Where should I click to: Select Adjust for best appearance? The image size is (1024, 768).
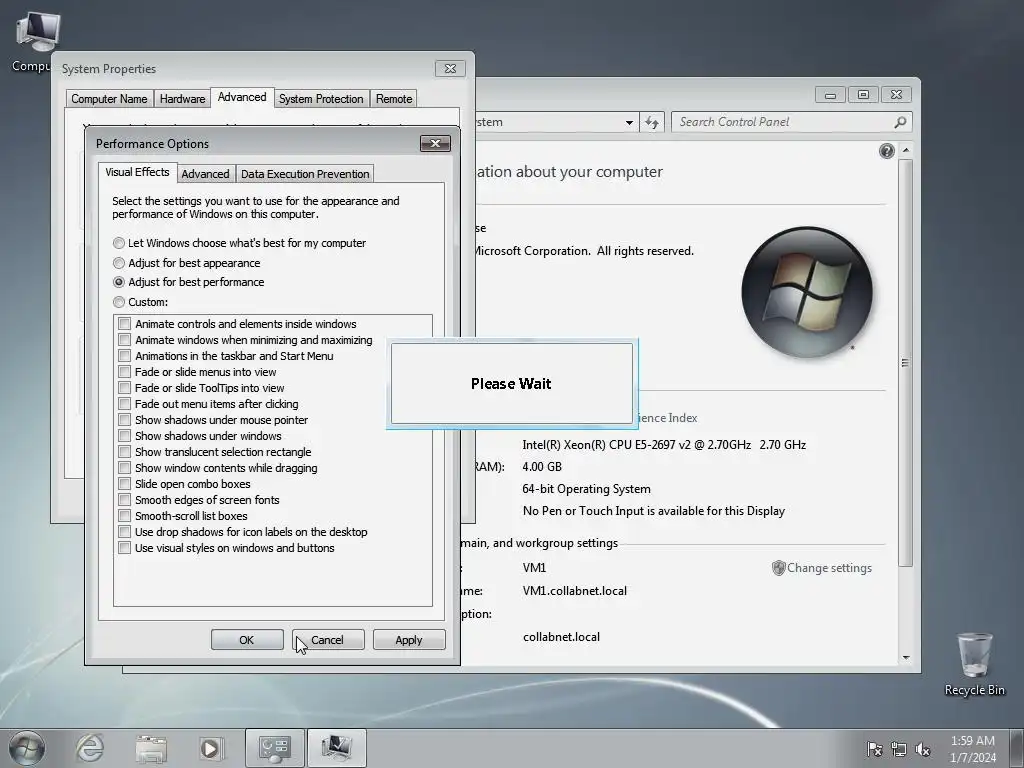point(119,263)
